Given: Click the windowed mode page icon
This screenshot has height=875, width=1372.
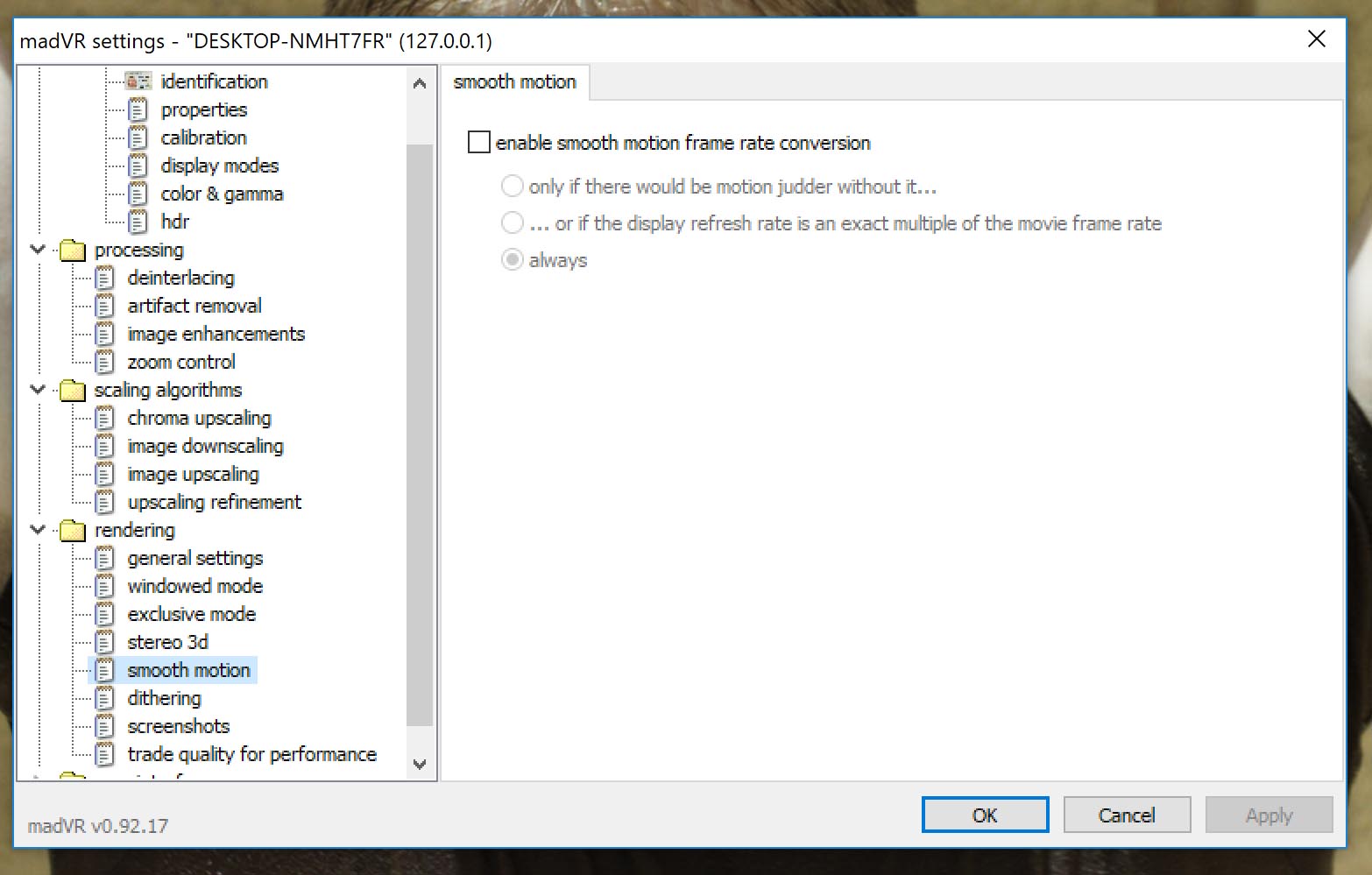Looking at the screenshot, I should [x=104, y=586].
